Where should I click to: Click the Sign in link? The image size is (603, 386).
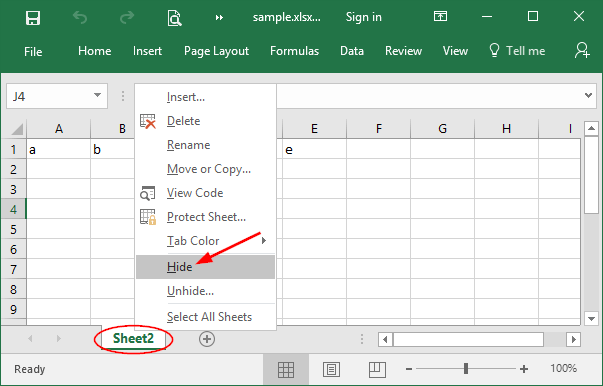pos(363,17)
